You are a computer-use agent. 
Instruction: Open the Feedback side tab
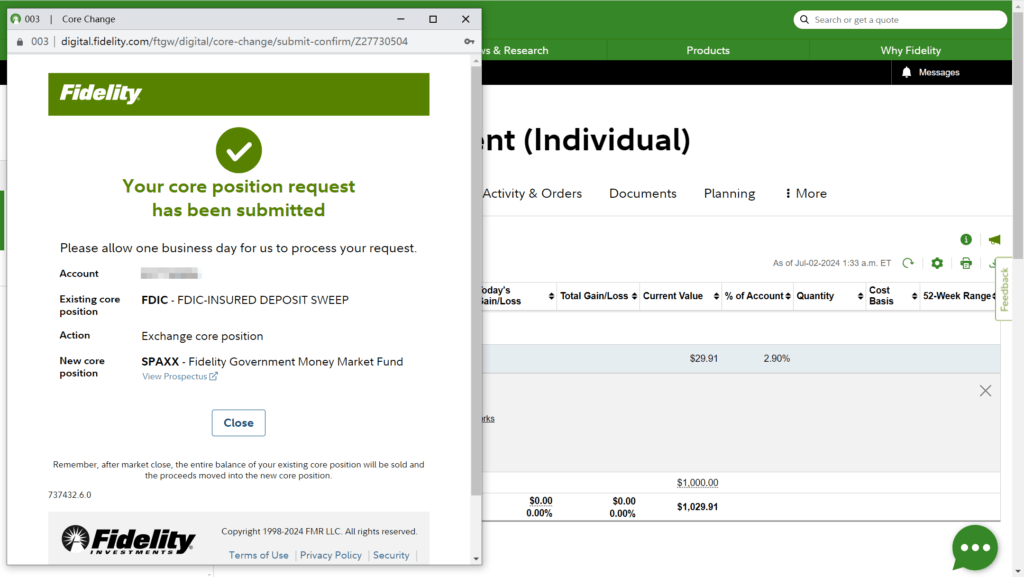[x=1004, y=289]
